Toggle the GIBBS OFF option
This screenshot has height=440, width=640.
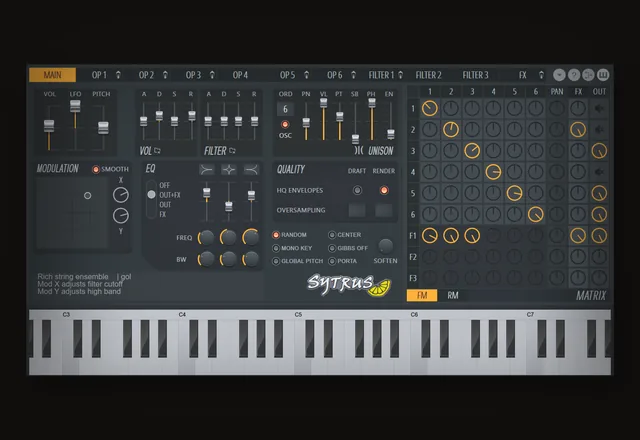point(332,248)
